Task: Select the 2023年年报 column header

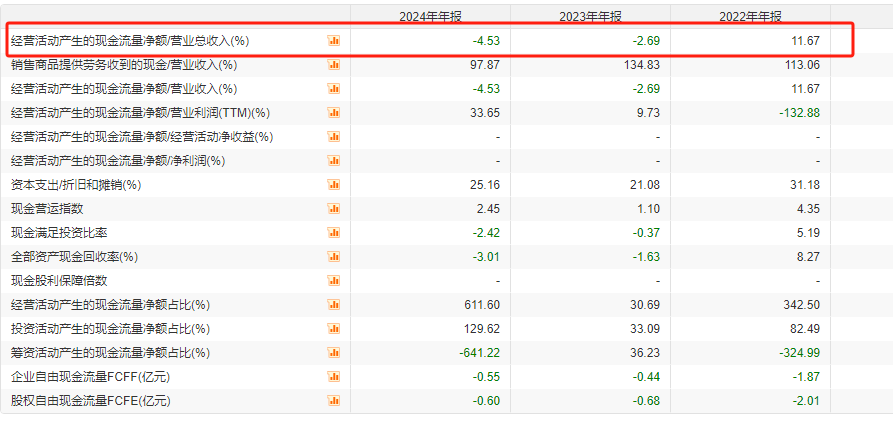Action: [590, 17]
